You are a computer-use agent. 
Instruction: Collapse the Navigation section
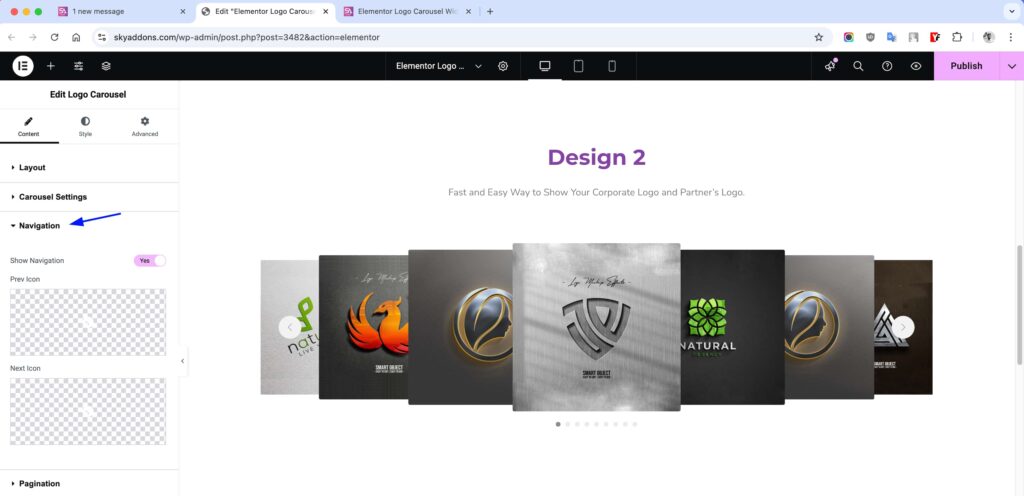tap(89, 226)
